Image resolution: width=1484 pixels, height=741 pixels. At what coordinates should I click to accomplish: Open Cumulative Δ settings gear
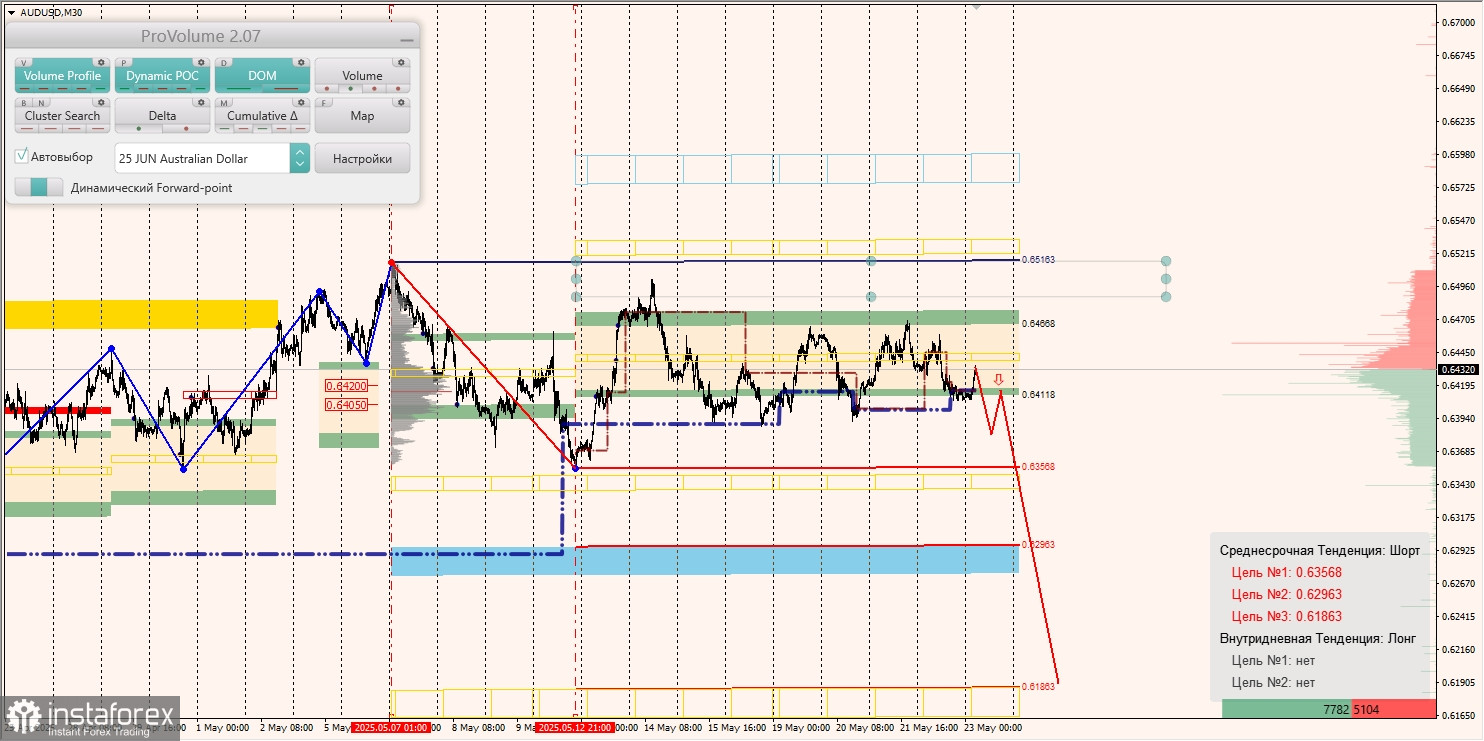301,102
